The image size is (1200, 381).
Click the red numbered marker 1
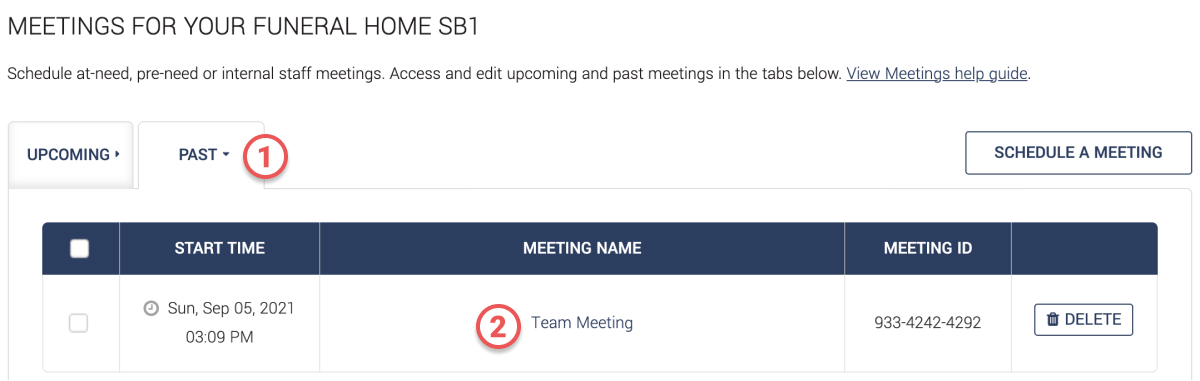tap(267, 156)
